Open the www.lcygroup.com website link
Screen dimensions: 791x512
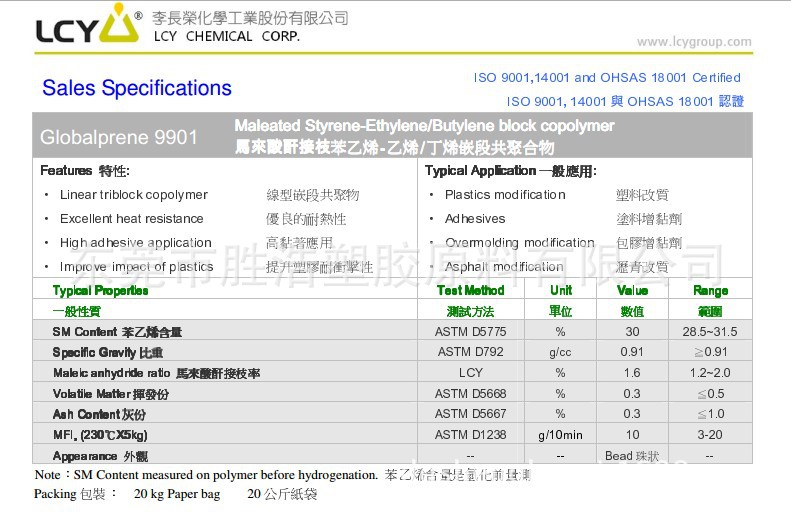tap(693, 42)
